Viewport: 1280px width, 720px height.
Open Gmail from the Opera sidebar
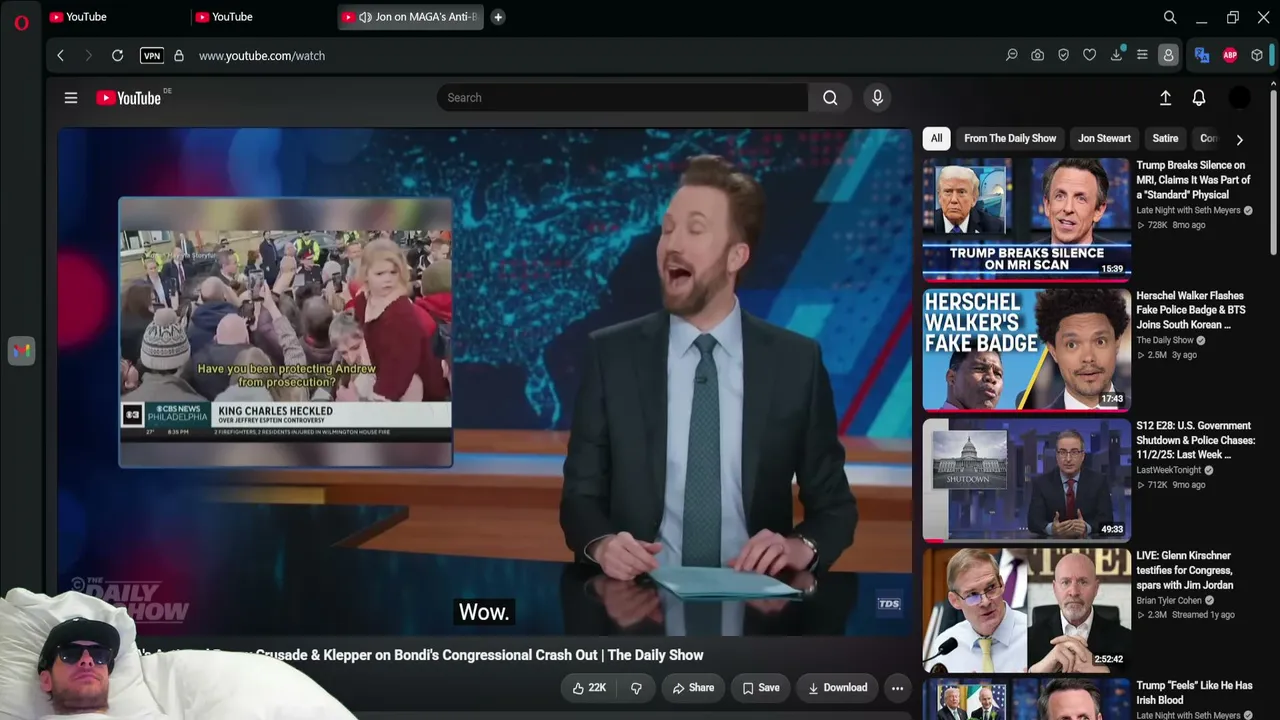coord(21,351)
